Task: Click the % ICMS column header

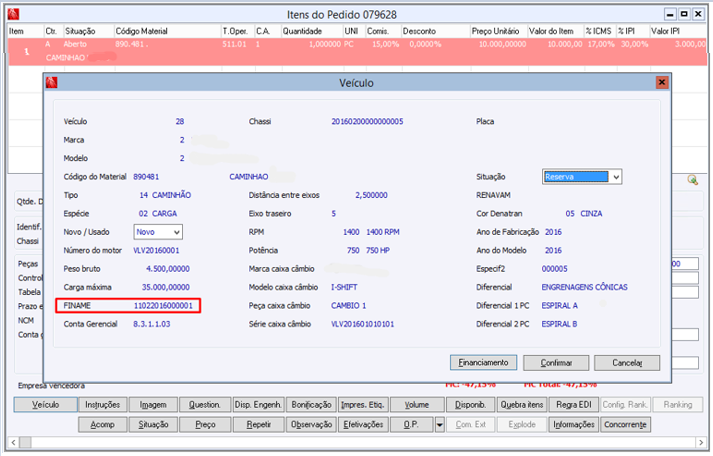Action: click(x=599, y=31)
